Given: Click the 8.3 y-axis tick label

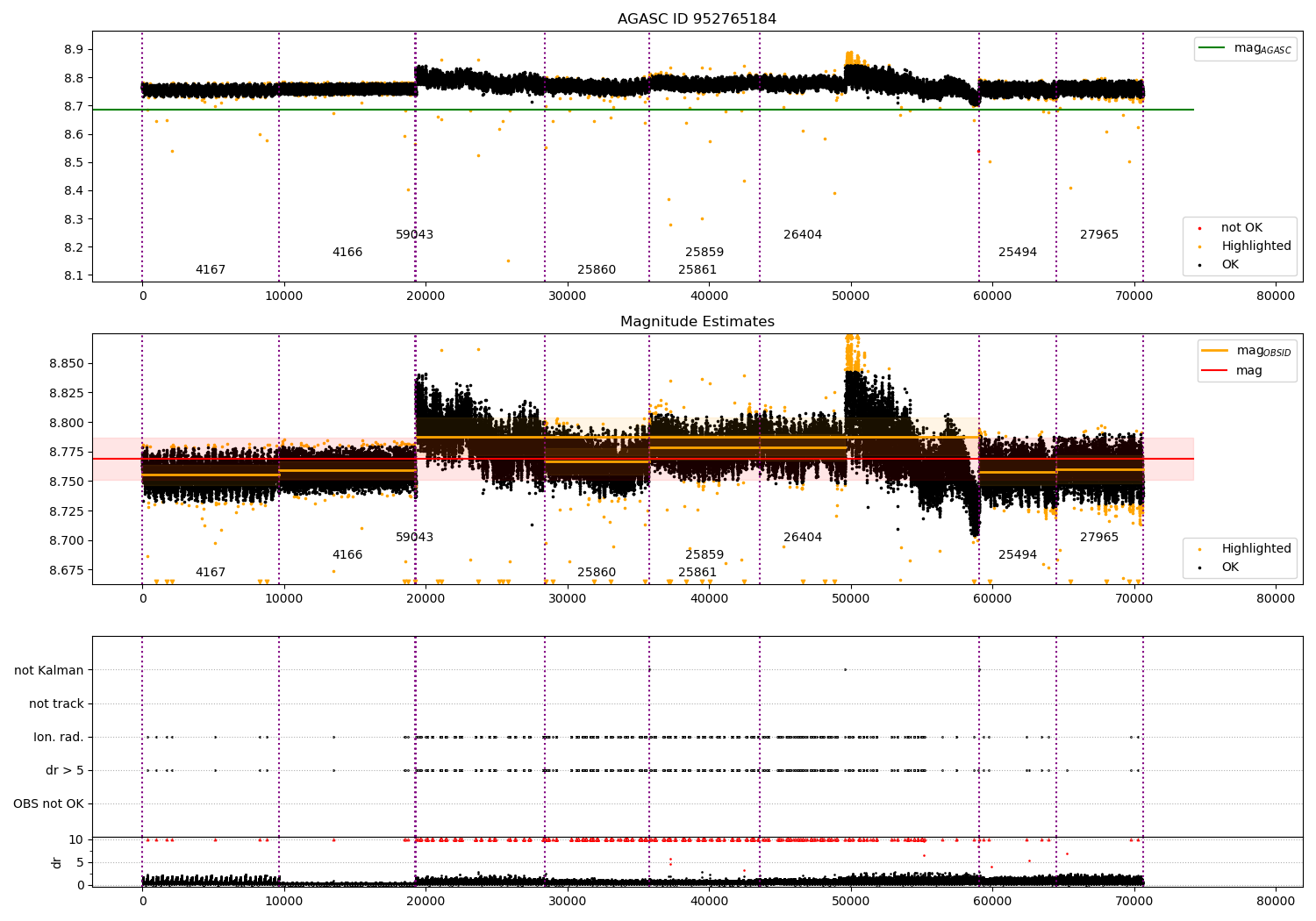Looking at the screenshot, I should 74,219.
